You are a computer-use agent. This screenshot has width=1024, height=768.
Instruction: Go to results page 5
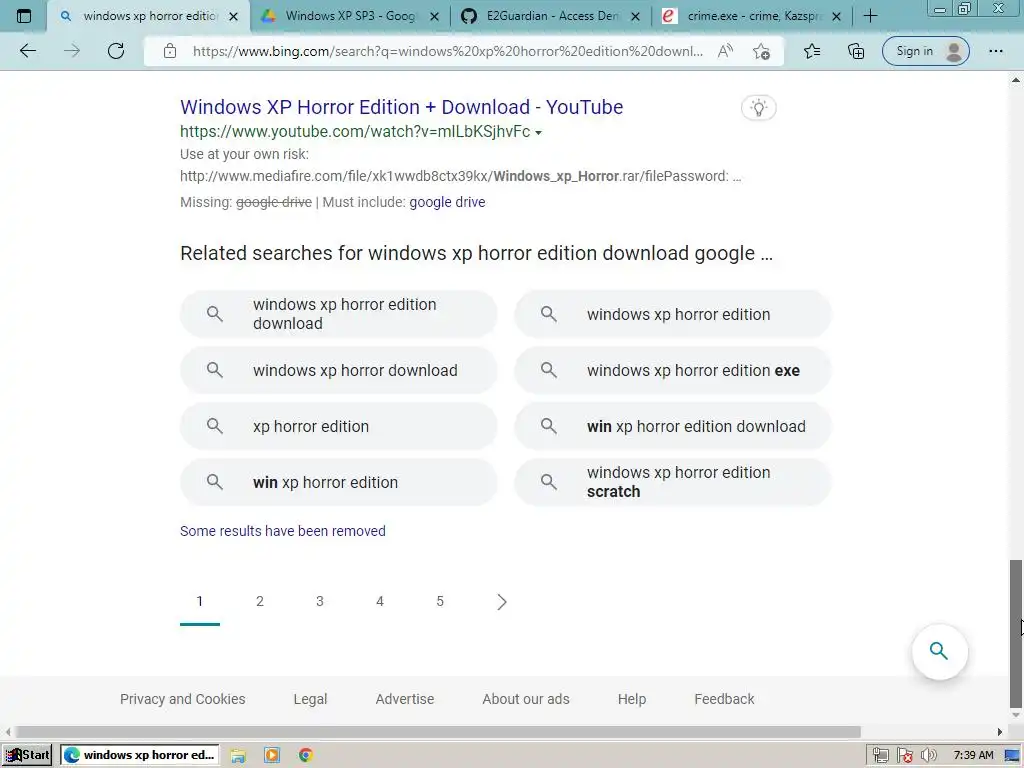(440, 601)
